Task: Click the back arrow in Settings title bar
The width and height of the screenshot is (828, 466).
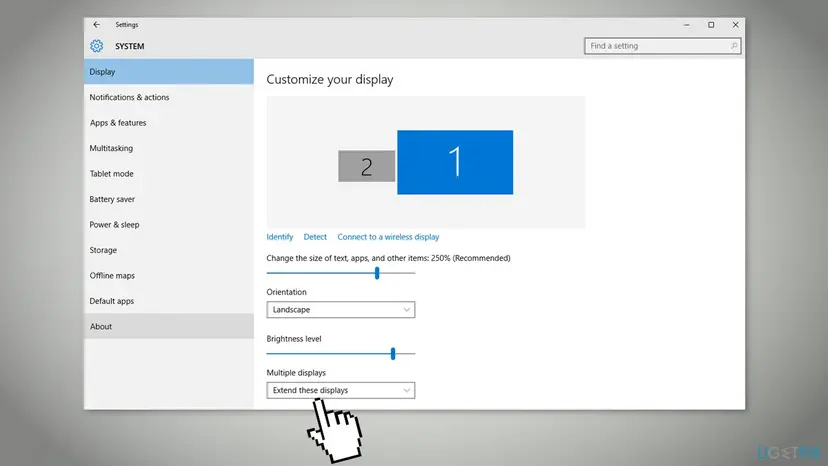Action: (96, 24)
